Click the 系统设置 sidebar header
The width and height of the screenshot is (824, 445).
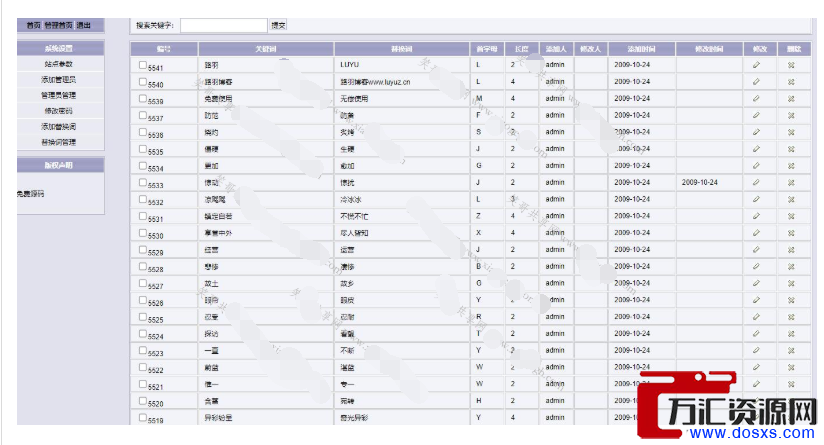(58, 48)
